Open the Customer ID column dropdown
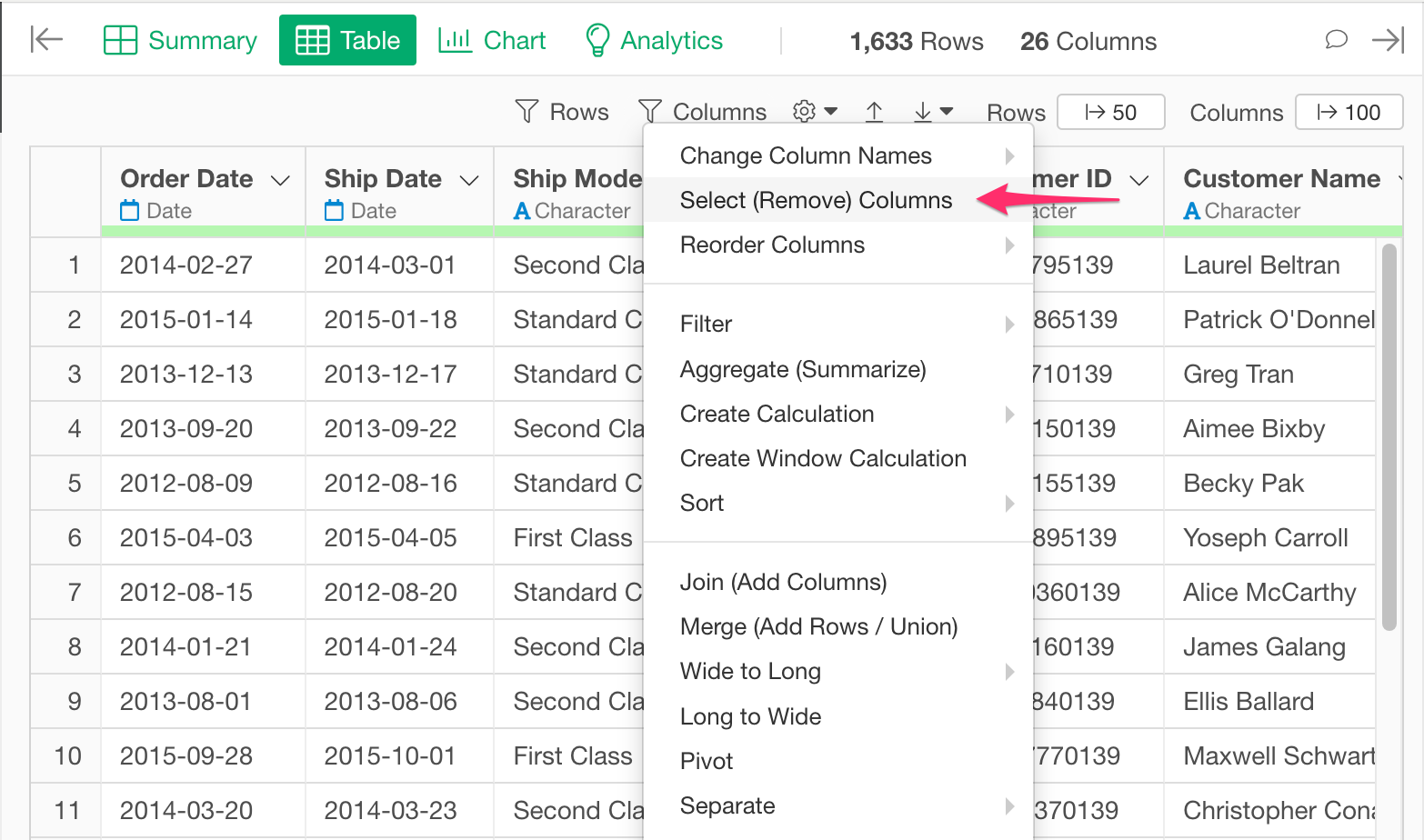 pos(1138,180)
